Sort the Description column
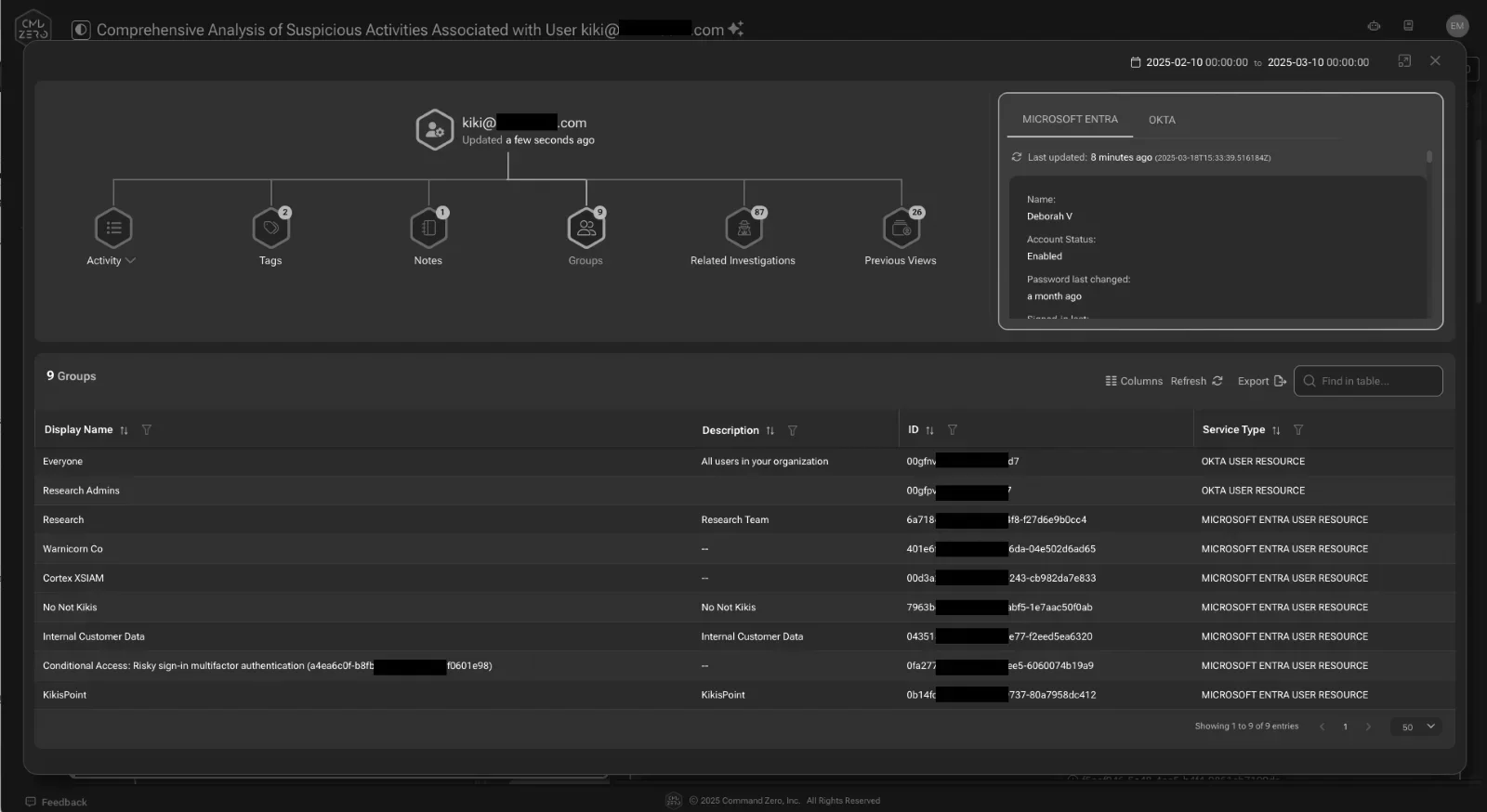The width and height of the screenshot is (1487, 812). pyautogui.click(x=770, y=430)
